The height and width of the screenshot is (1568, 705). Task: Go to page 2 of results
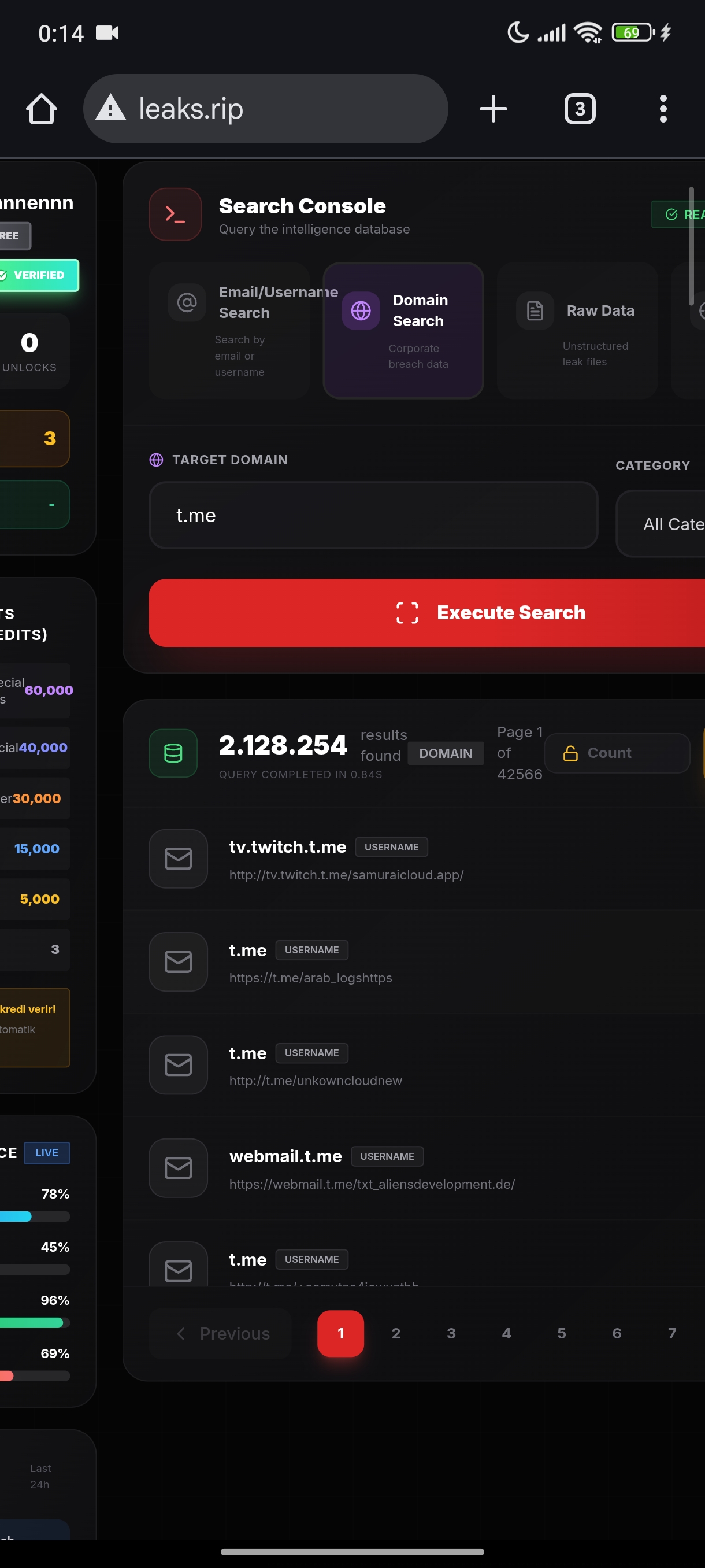(396, 1334)
